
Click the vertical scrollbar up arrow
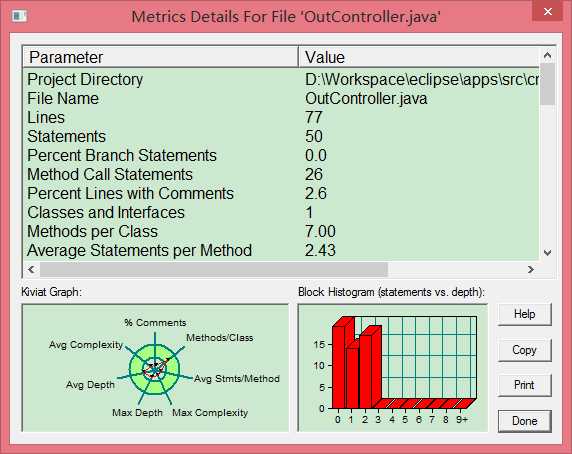point(547,55)
